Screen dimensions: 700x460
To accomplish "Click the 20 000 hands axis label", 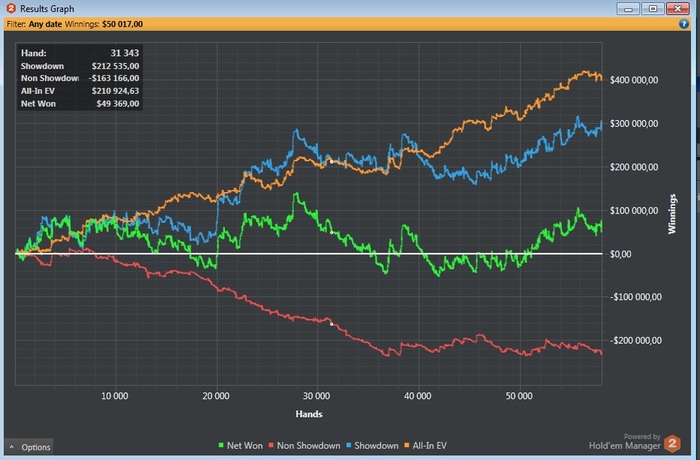I will click(216, 396).
